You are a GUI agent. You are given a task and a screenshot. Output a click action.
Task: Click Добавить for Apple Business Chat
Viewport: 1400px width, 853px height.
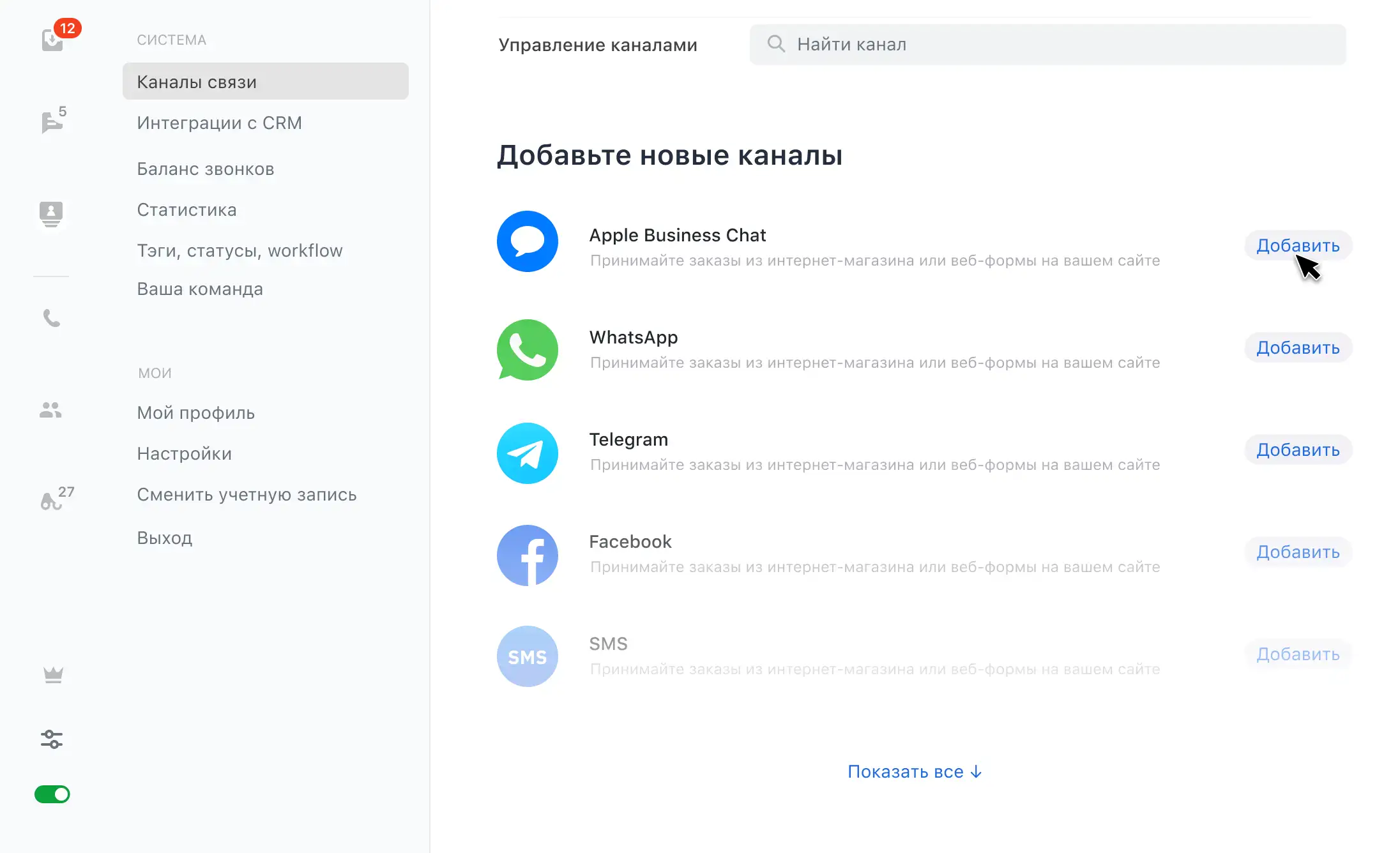pyautogui.click(x=1298, y=246)
